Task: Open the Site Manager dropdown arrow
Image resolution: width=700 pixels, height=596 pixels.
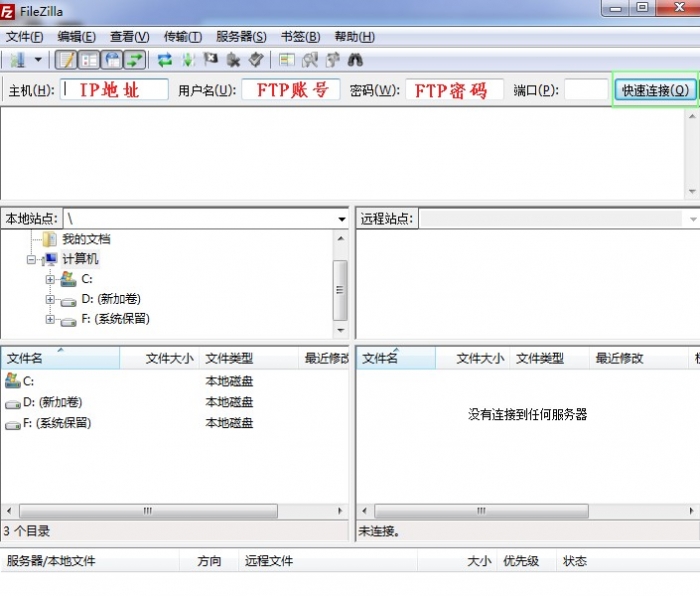Action: click(x=38, y=60)
